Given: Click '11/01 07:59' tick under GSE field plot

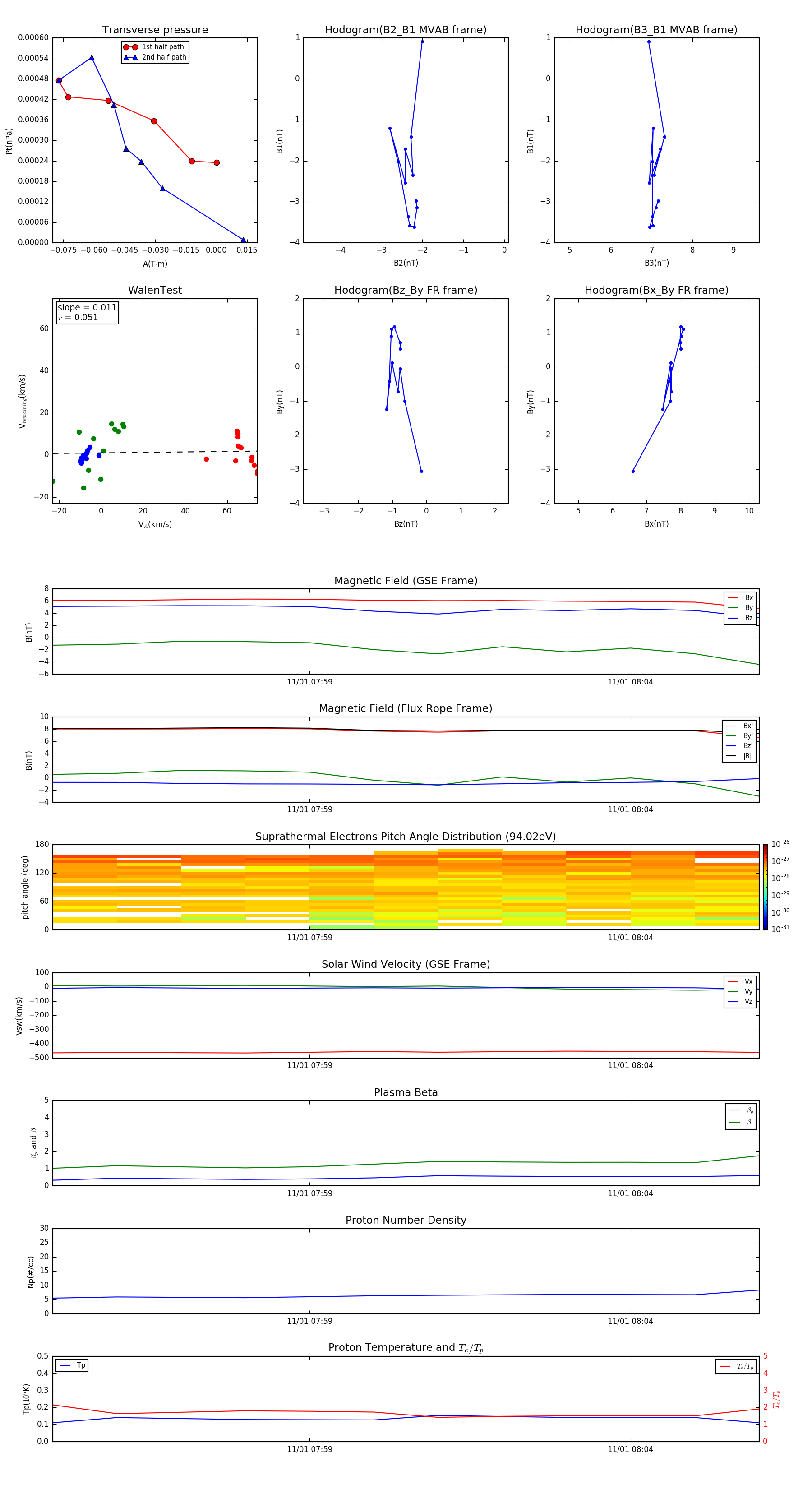Looking at the screenshot, I should [309, 682].
